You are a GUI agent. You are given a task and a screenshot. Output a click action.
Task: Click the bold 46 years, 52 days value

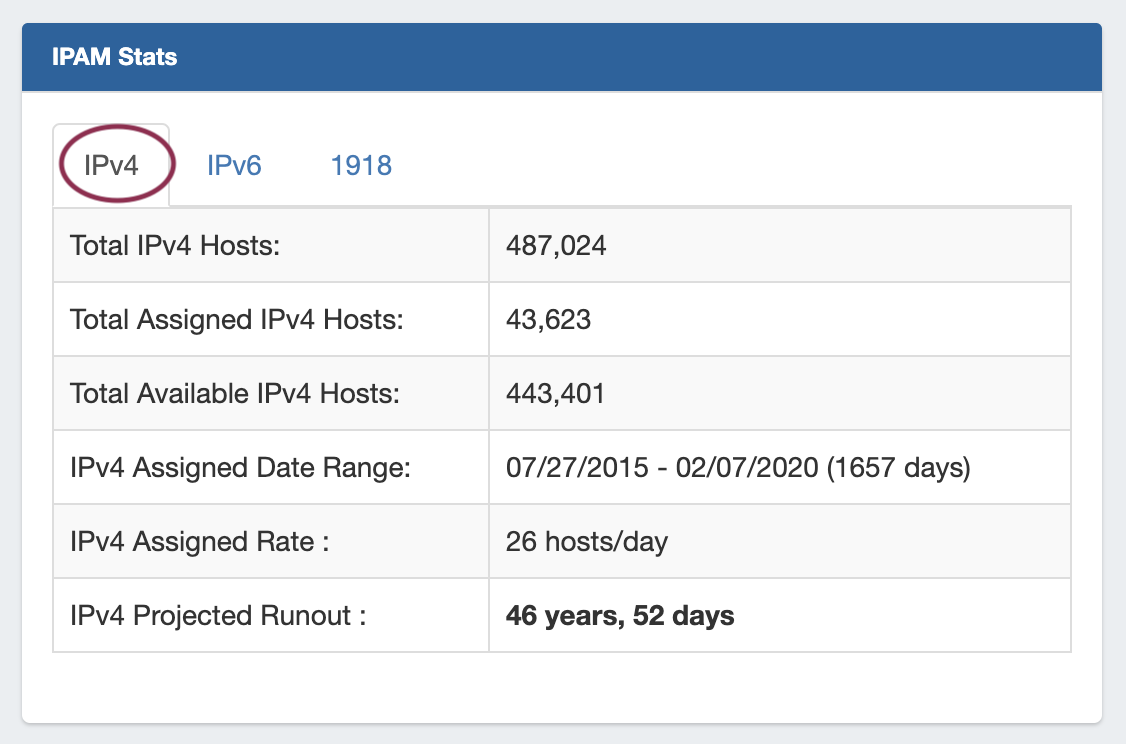[620, 615]
